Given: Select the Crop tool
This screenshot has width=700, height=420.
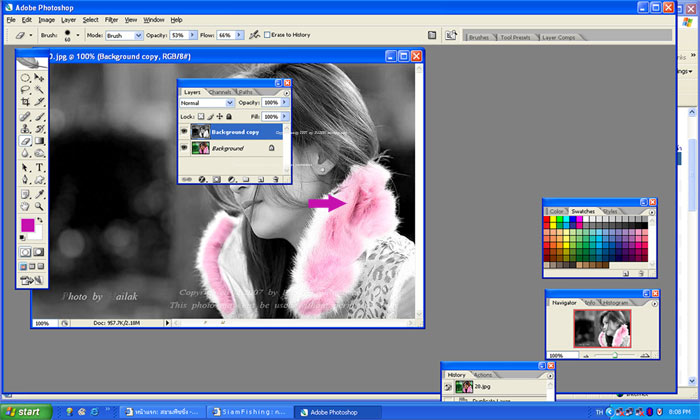Looking at the screenshot, I should tap(25, 102).
